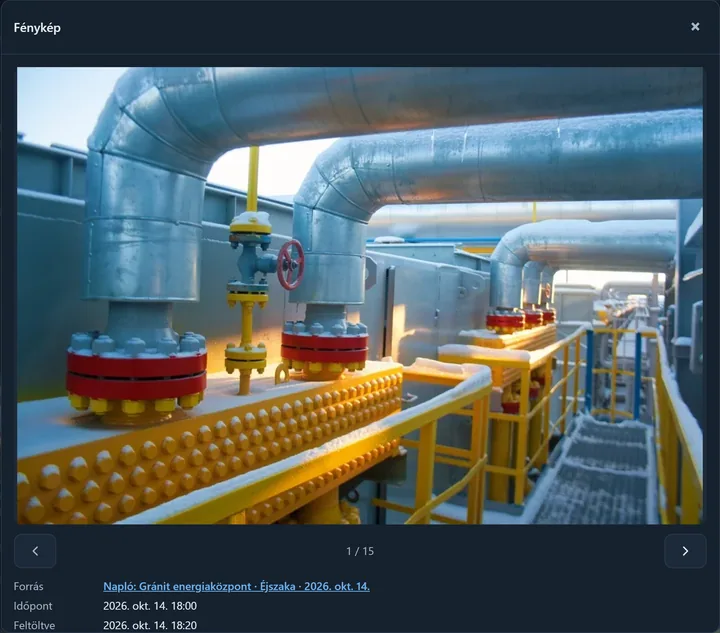This screenshot has height=633, width=720.
Task: Close the Fénykép dialog with the X
Action: click(695, 27)
